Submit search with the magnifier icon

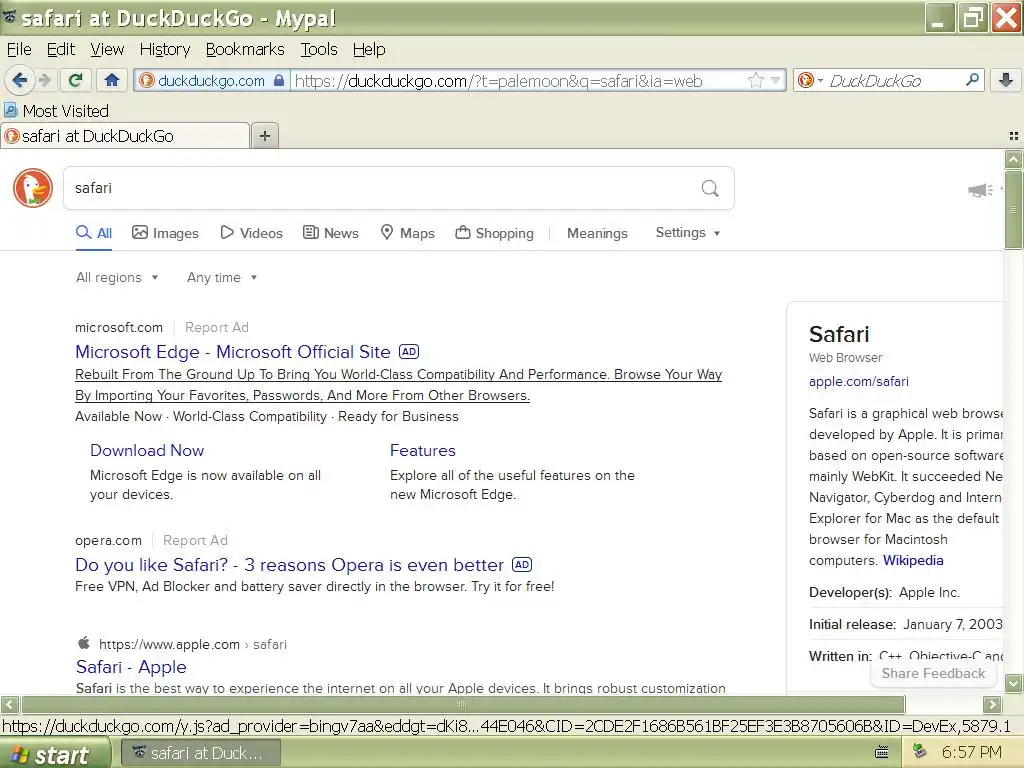coord(710,189)
